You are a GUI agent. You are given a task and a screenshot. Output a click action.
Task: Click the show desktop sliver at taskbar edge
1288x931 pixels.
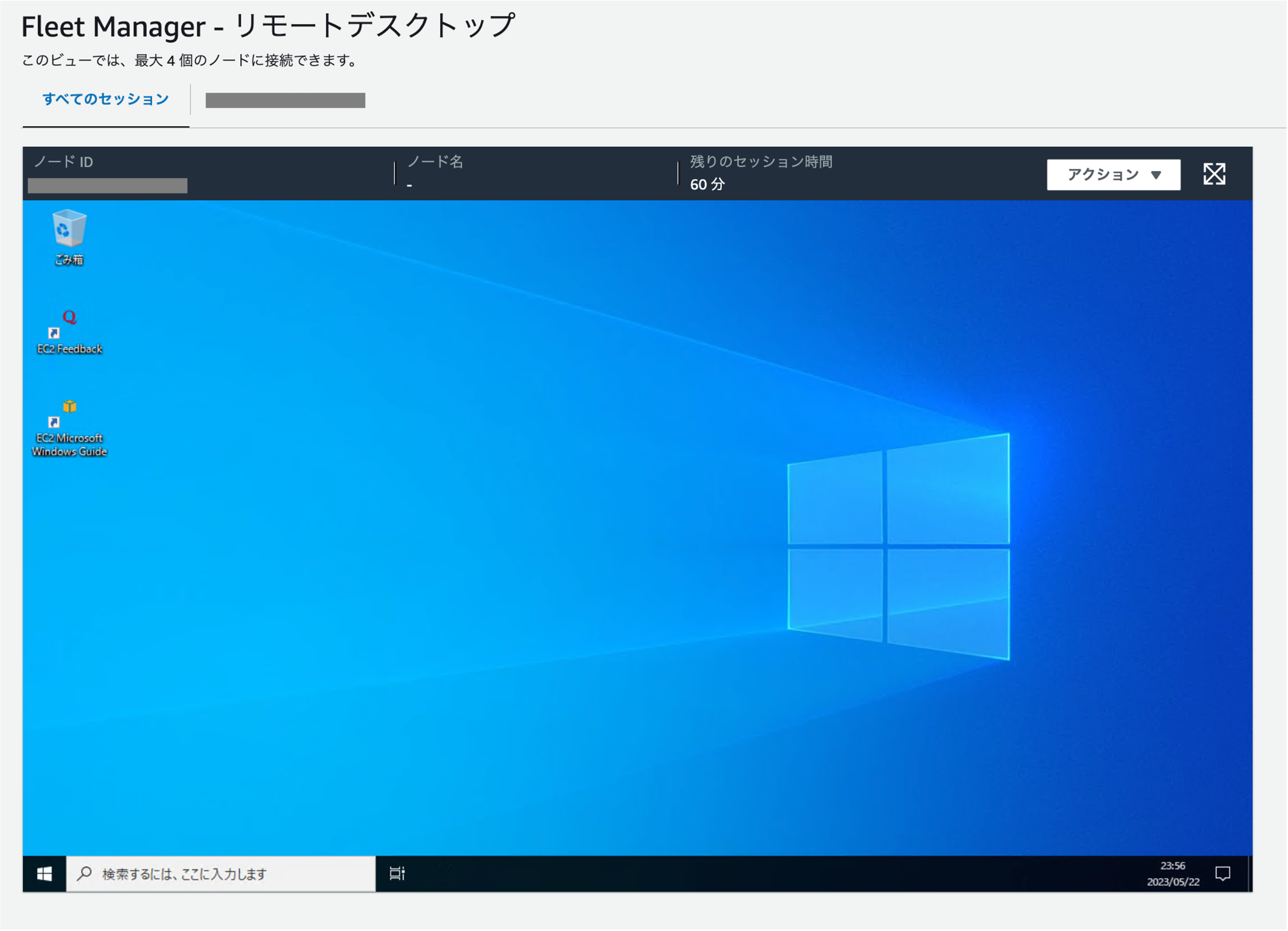point(1250,874)
